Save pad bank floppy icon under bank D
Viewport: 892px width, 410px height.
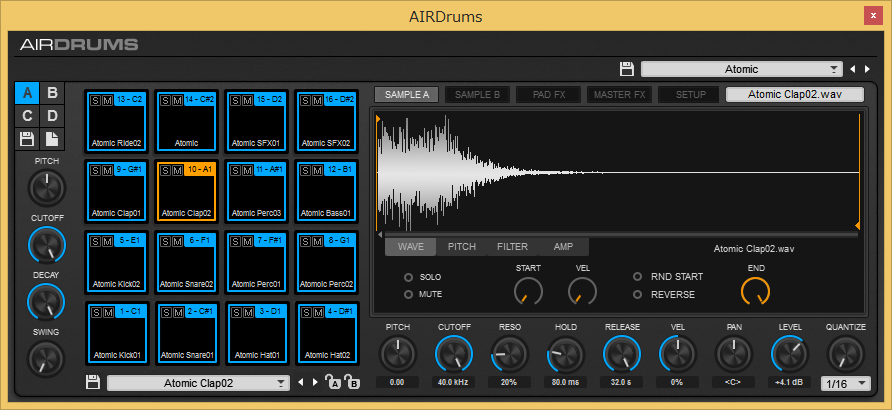[27, 139]
